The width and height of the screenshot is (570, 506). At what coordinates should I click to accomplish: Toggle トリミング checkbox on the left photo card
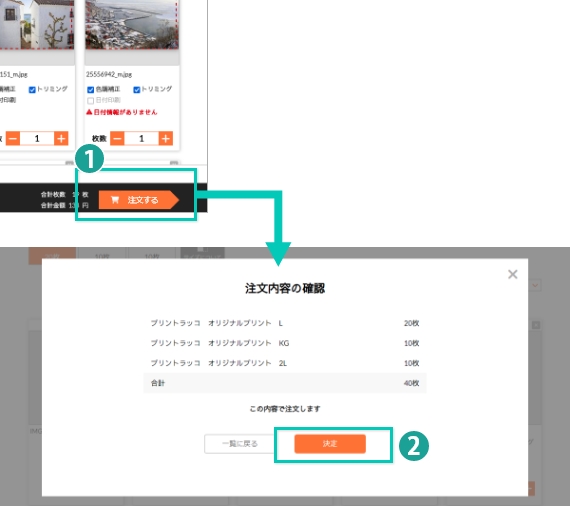(32, 89)
